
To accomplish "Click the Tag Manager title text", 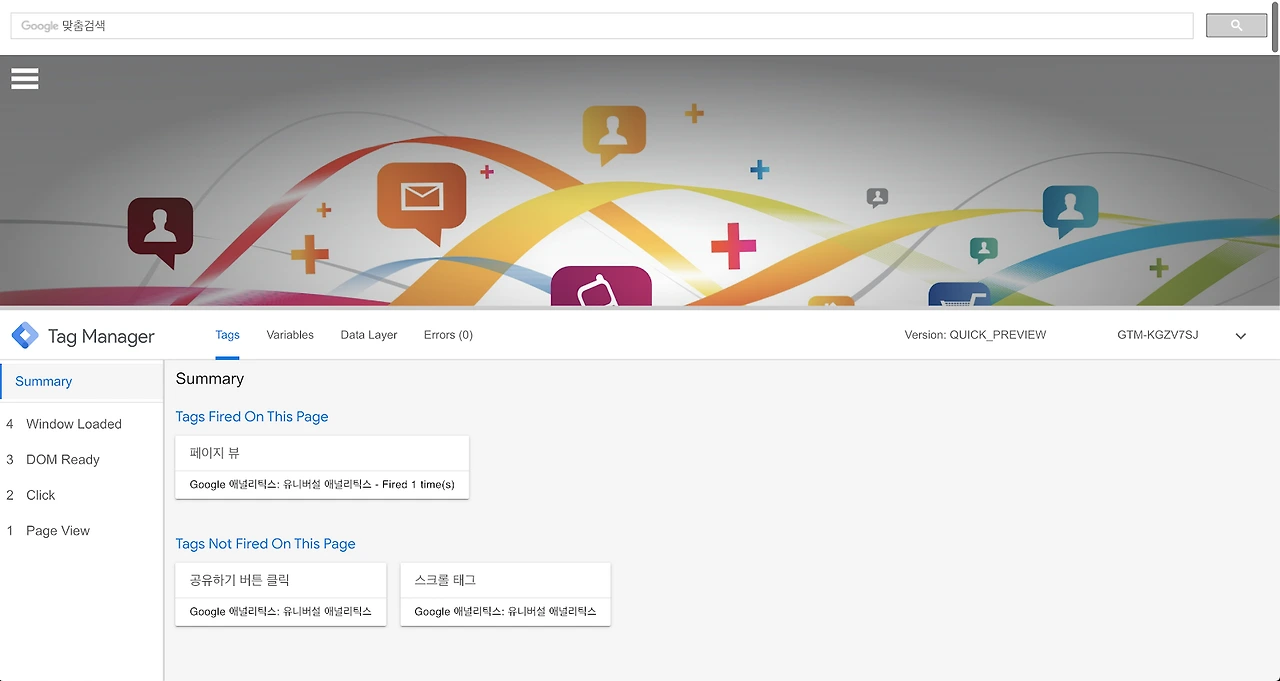I will (101, 337).
